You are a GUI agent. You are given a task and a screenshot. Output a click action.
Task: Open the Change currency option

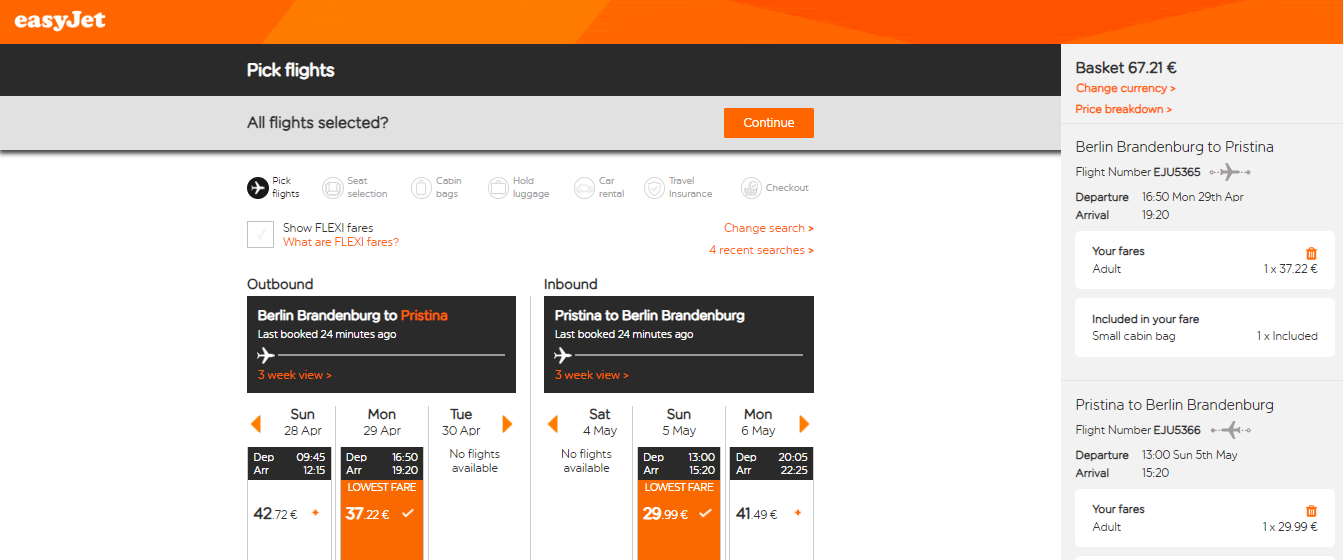tap(1125, 89)
